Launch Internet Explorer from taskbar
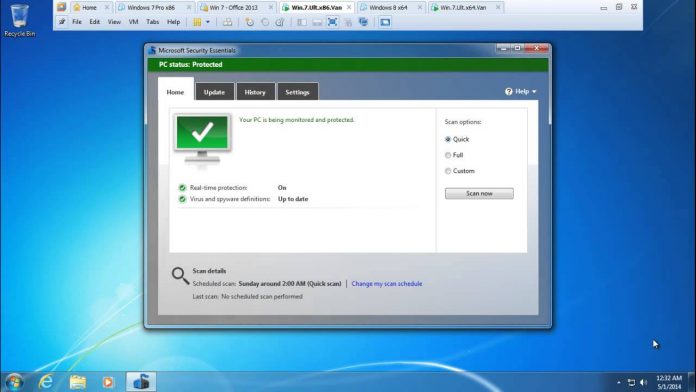 [x=46, y=382]
